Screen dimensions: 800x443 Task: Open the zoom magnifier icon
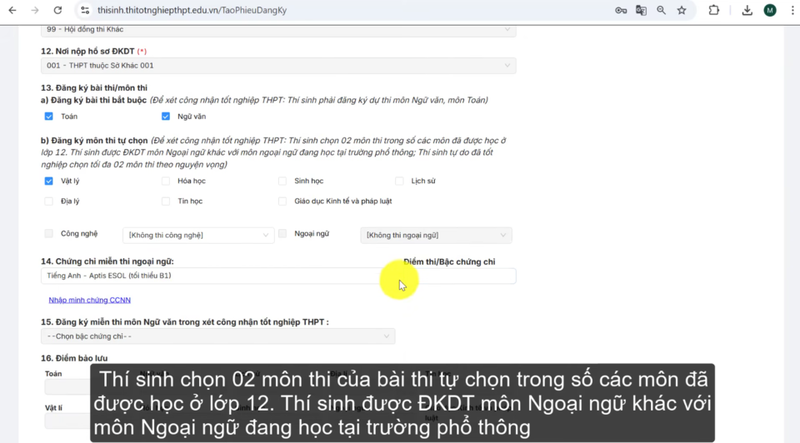(661, 10)
